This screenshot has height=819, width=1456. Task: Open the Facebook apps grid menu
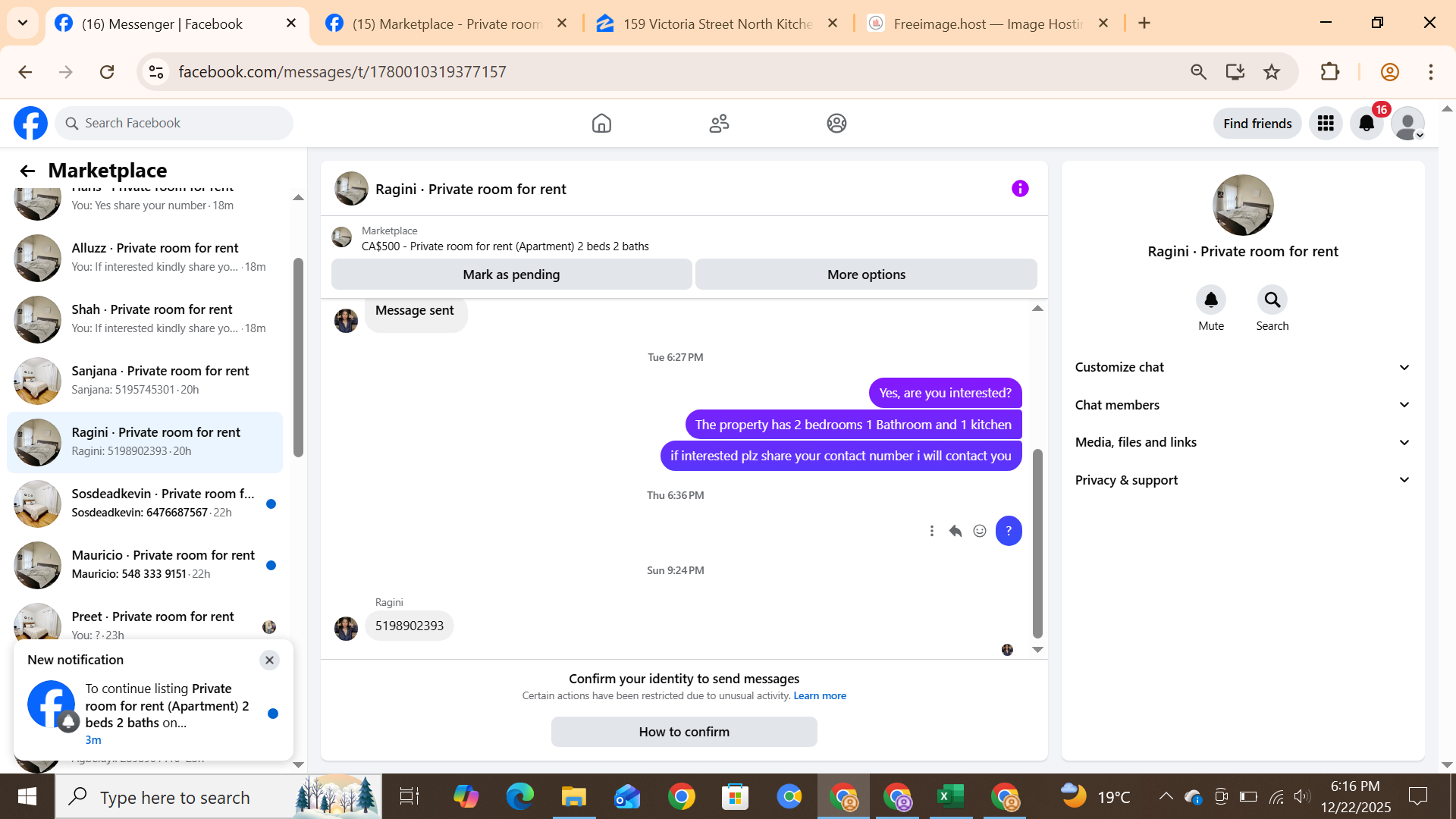1326,123
